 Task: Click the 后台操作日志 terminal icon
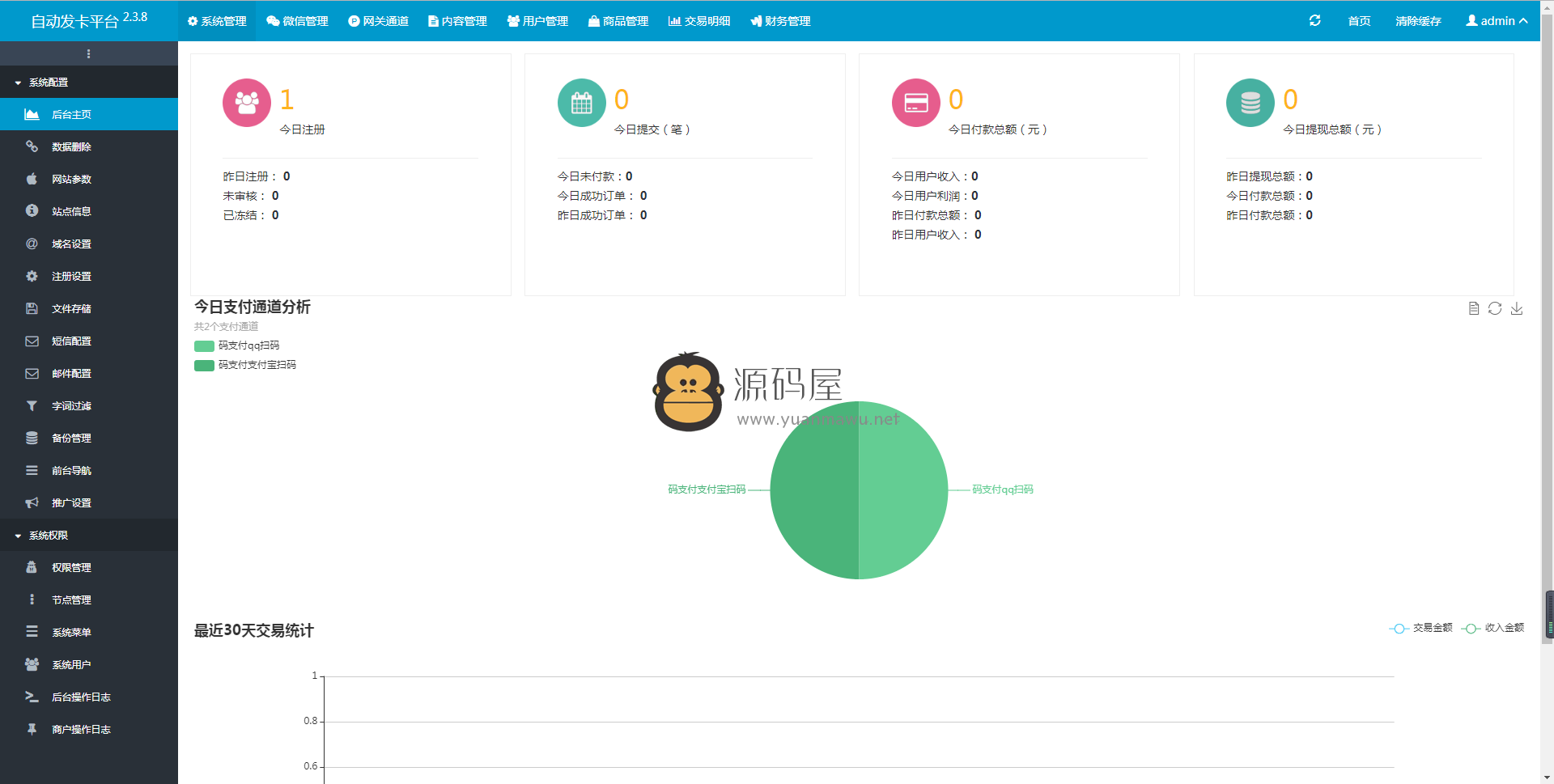[32, 697]
